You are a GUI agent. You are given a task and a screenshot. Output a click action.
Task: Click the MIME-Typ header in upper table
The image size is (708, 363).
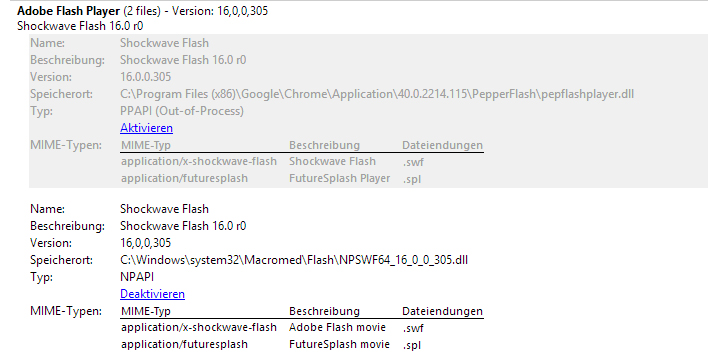(x=146, y=145)
